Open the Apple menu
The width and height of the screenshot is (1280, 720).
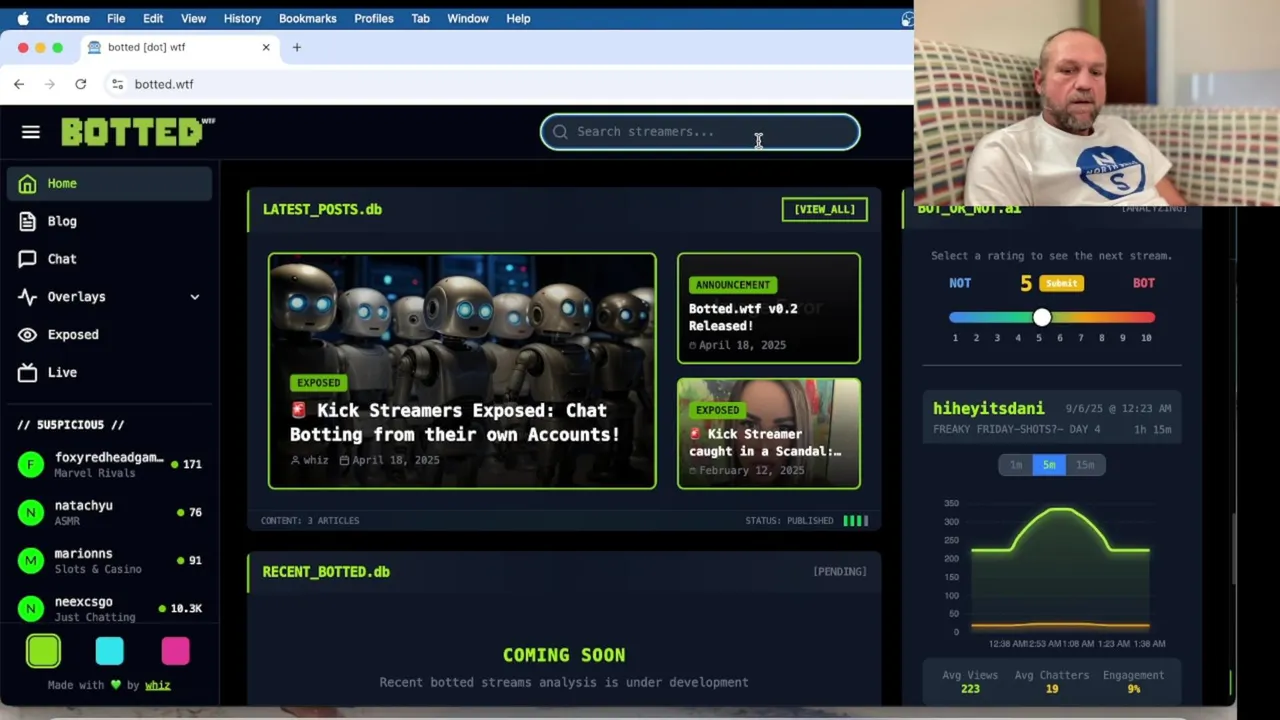(x=23, y=18)
